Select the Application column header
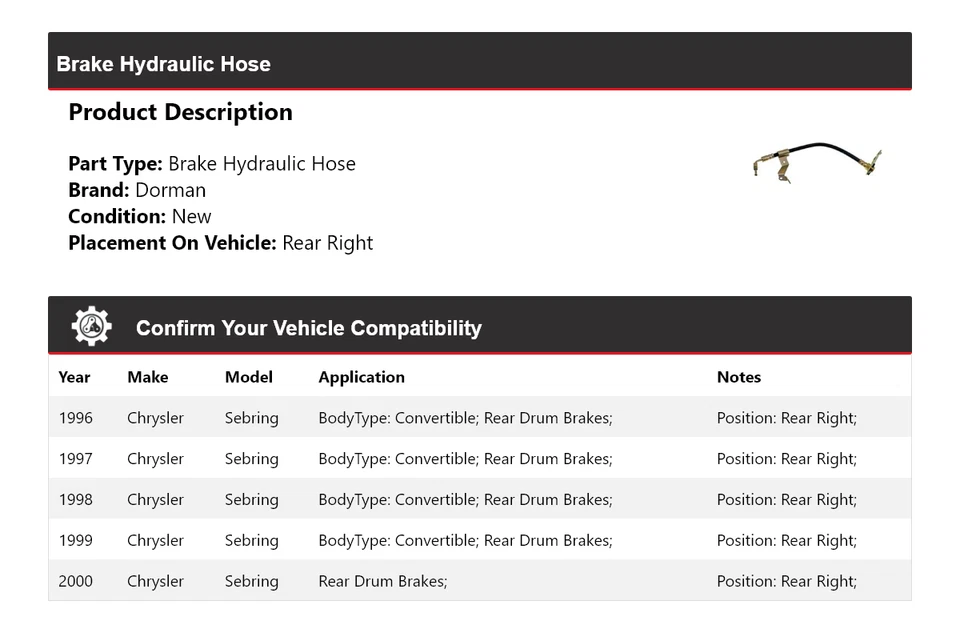The height and width of the screenshot is (633, 960). (x=361, y=377)
